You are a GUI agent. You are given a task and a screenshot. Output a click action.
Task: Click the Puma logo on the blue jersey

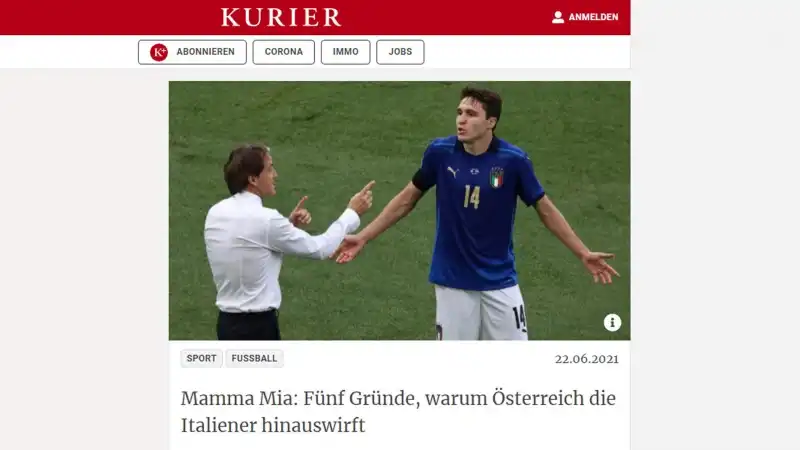coord(453,171)
